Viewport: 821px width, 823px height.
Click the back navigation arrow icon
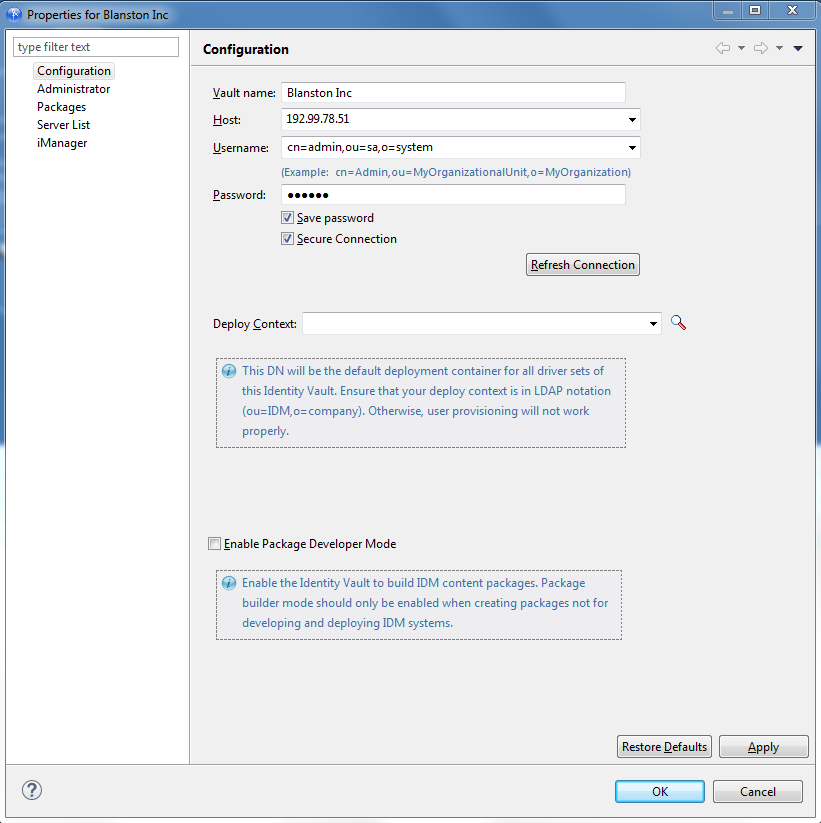723,48
